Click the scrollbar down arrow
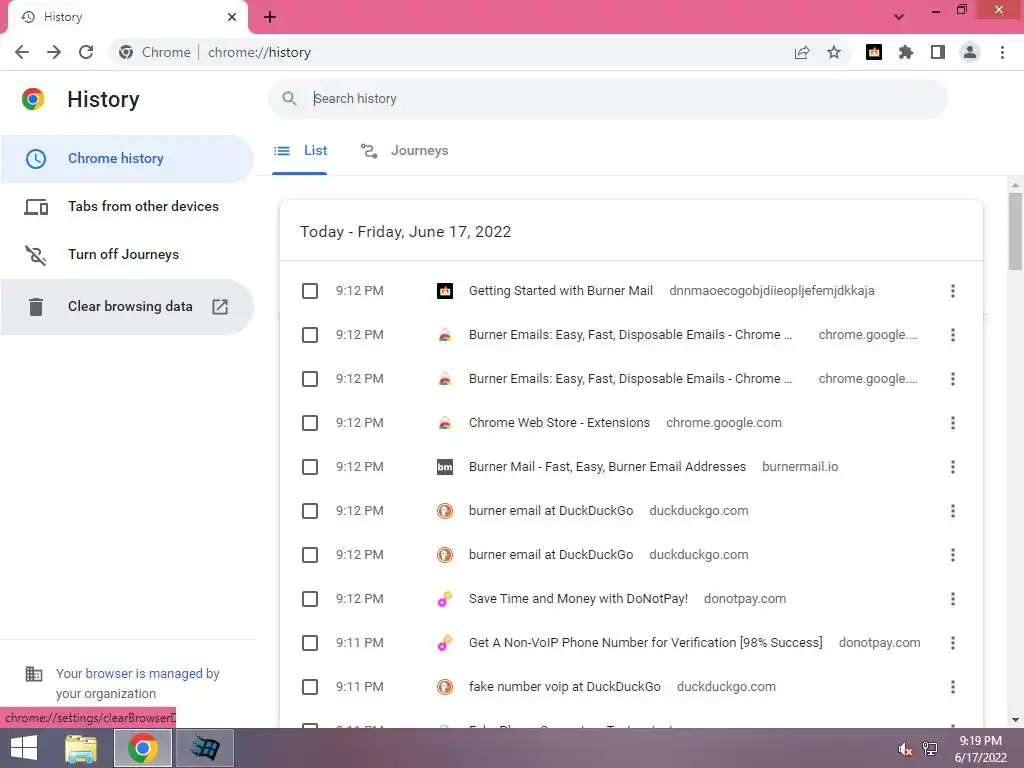The width and height of the screenshot is (1024, 768). 1015,720
